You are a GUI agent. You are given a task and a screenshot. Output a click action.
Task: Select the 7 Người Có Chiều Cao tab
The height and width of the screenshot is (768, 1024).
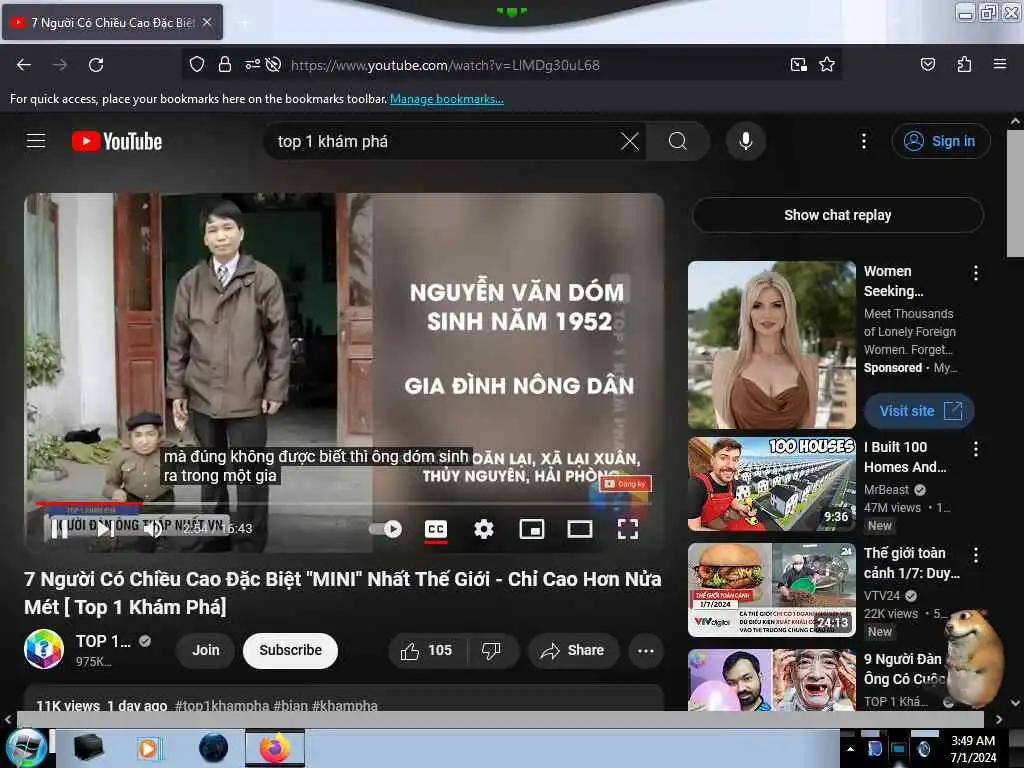[113, 22]
